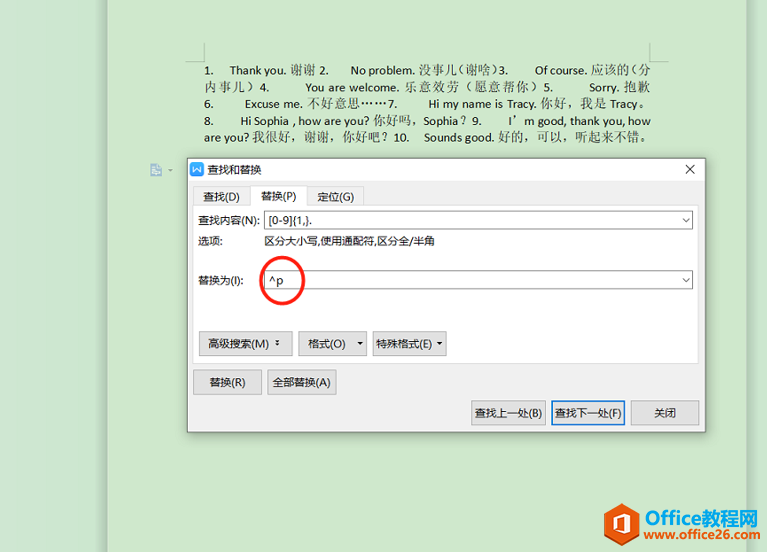Click the text 'Thank you.' in document

coord(258,70)
